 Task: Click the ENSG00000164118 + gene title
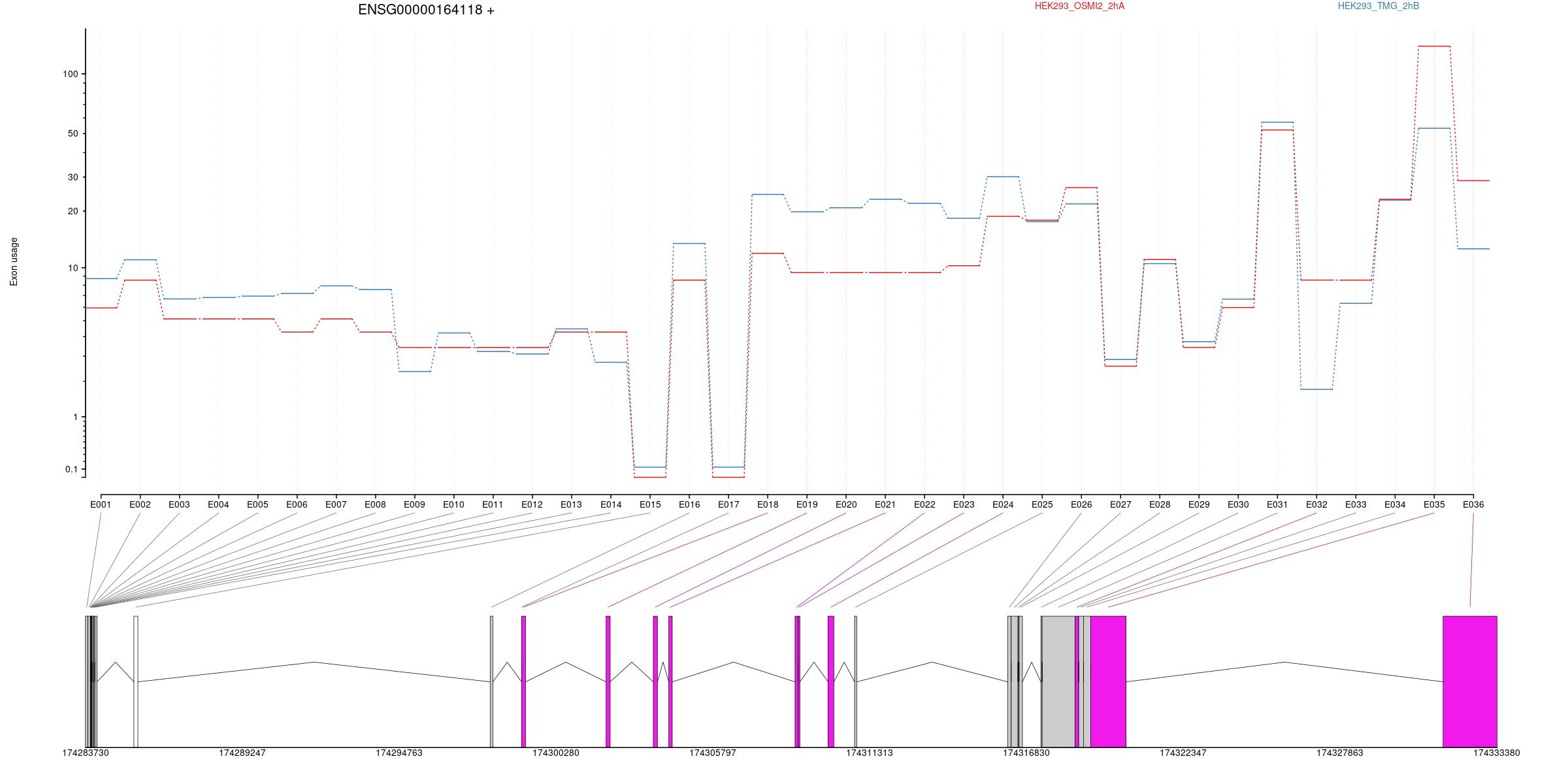click(426, 10)
